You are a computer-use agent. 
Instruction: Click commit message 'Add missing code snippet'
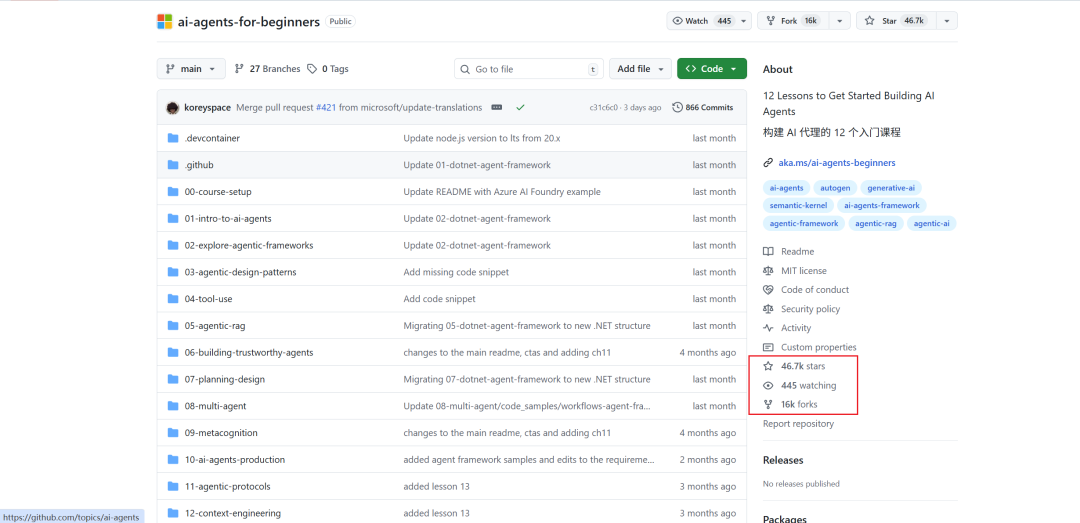pyautogui.click(x=456, y=272)
